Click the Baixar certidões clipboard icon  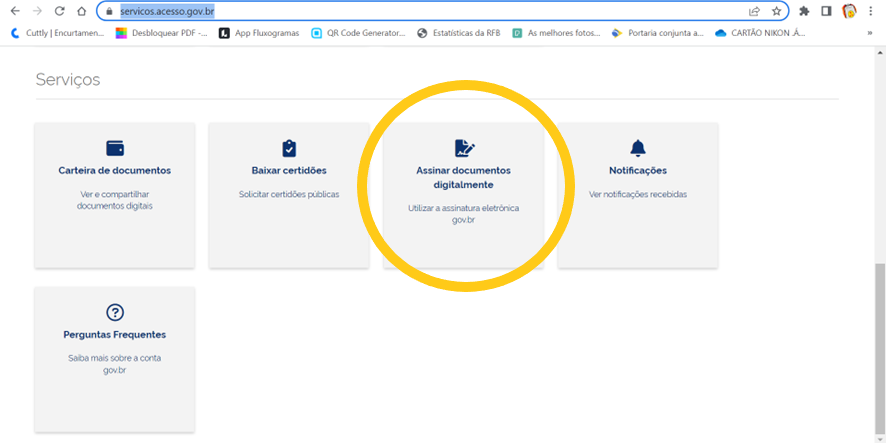click(x=289, y=148)
